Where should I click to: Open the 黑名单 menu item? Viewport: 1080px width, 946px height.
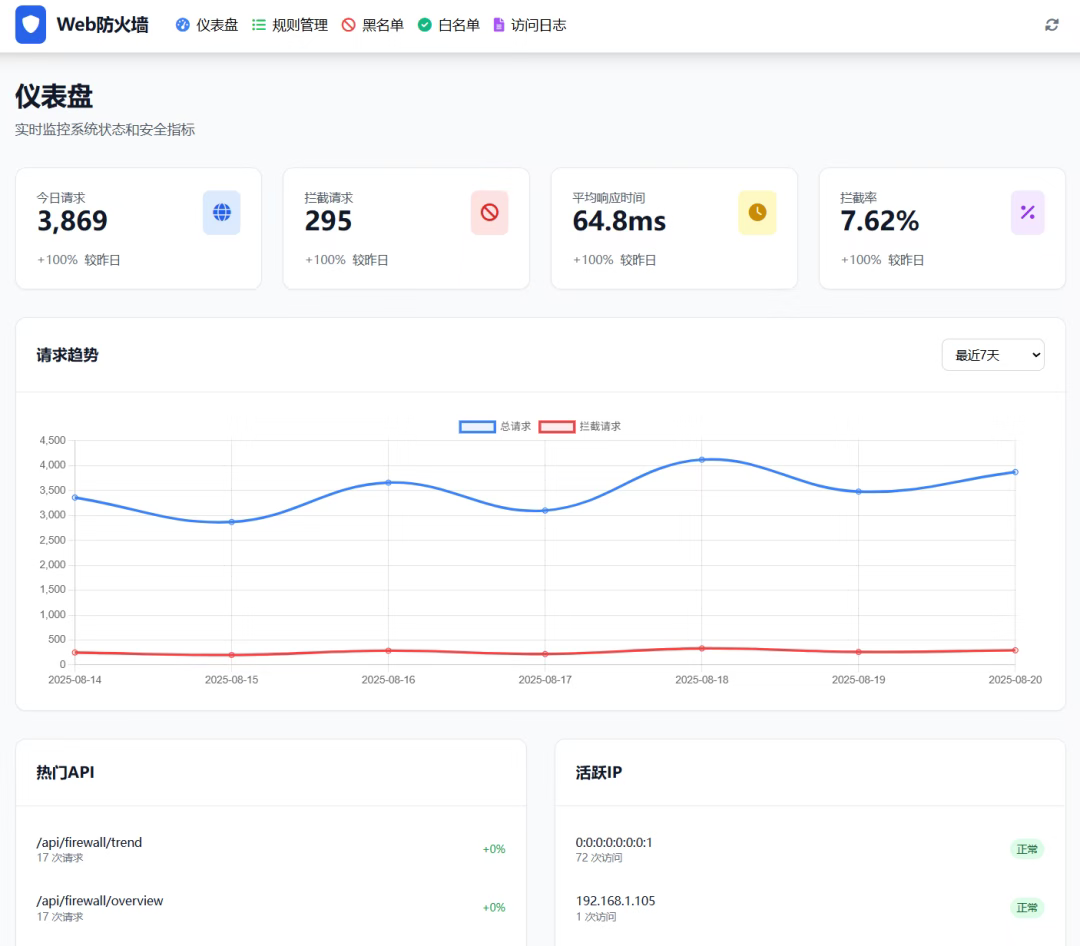click(x=372, y=25)
